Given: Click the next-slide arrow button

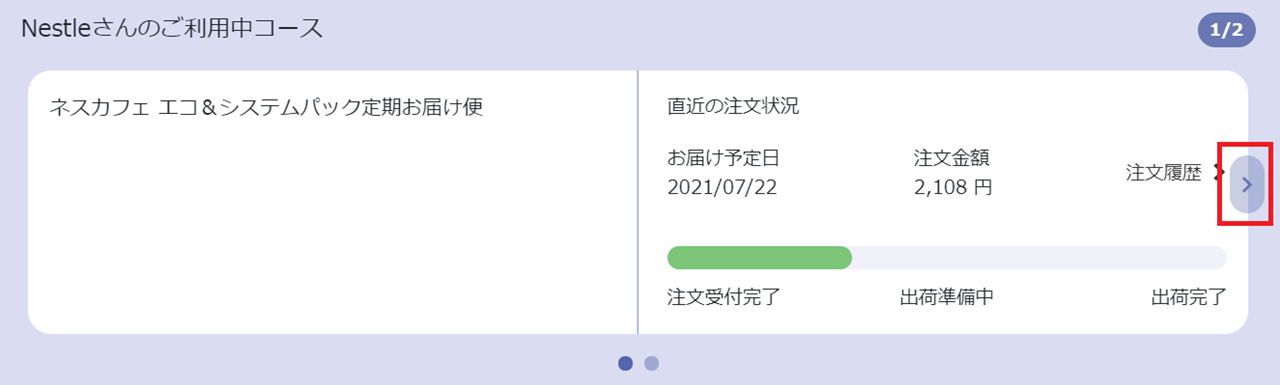Looking at the screenshot, I should 1247,184.
